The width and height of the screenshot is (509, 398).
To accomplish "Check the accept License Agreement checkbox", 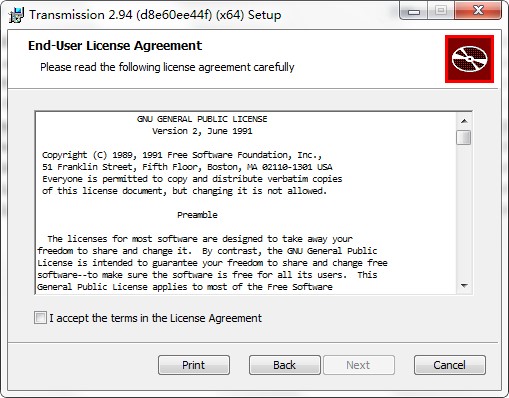I will click(40, 318).
